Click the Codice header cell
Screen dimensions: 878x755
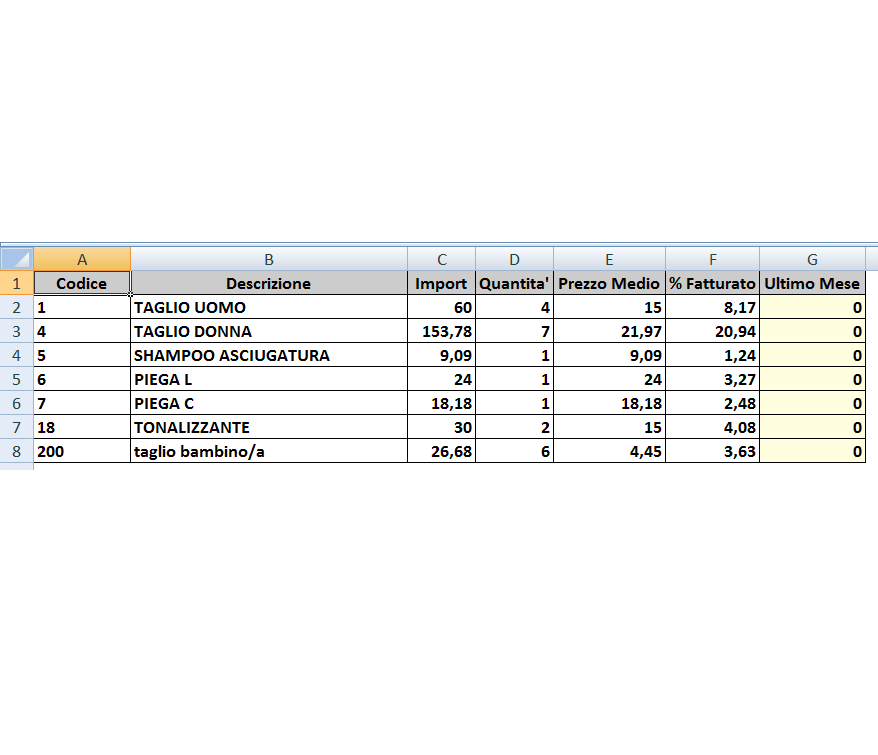(x=82, y=283)
